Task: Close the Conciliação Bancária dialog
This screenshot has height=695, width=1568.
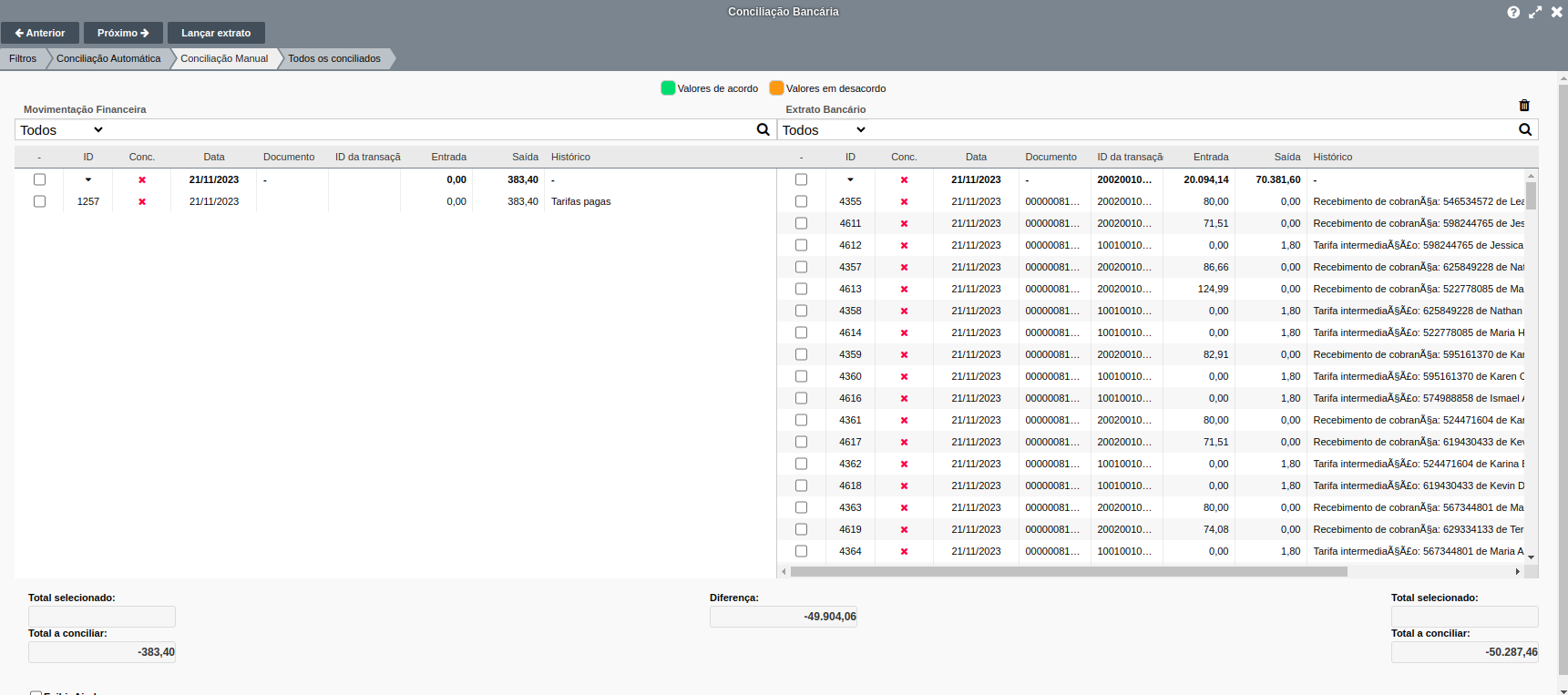Action: (x=1557, y=12)
